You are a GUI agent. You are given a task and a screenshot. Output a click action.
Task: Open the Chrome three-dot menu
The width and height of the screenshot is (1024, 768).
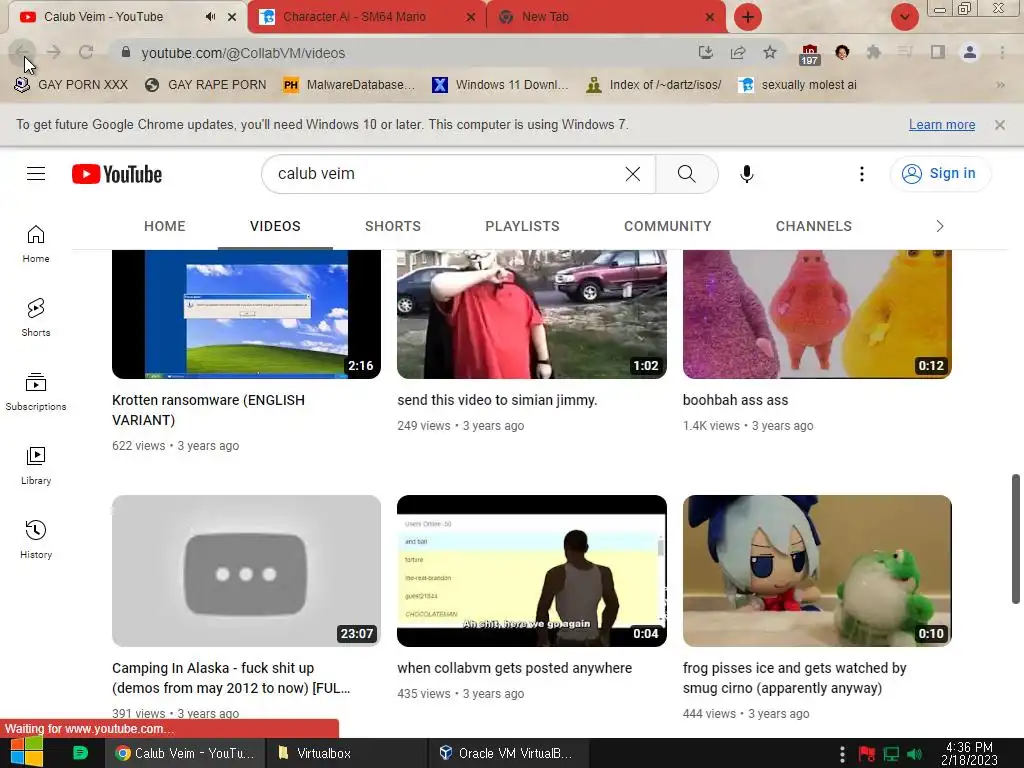pos(1002,52)
